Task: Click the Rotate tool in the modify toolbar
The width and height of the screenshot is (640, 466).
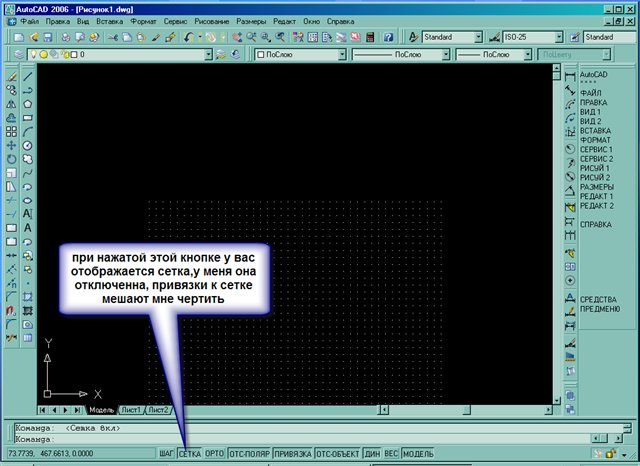Action: 11,158
